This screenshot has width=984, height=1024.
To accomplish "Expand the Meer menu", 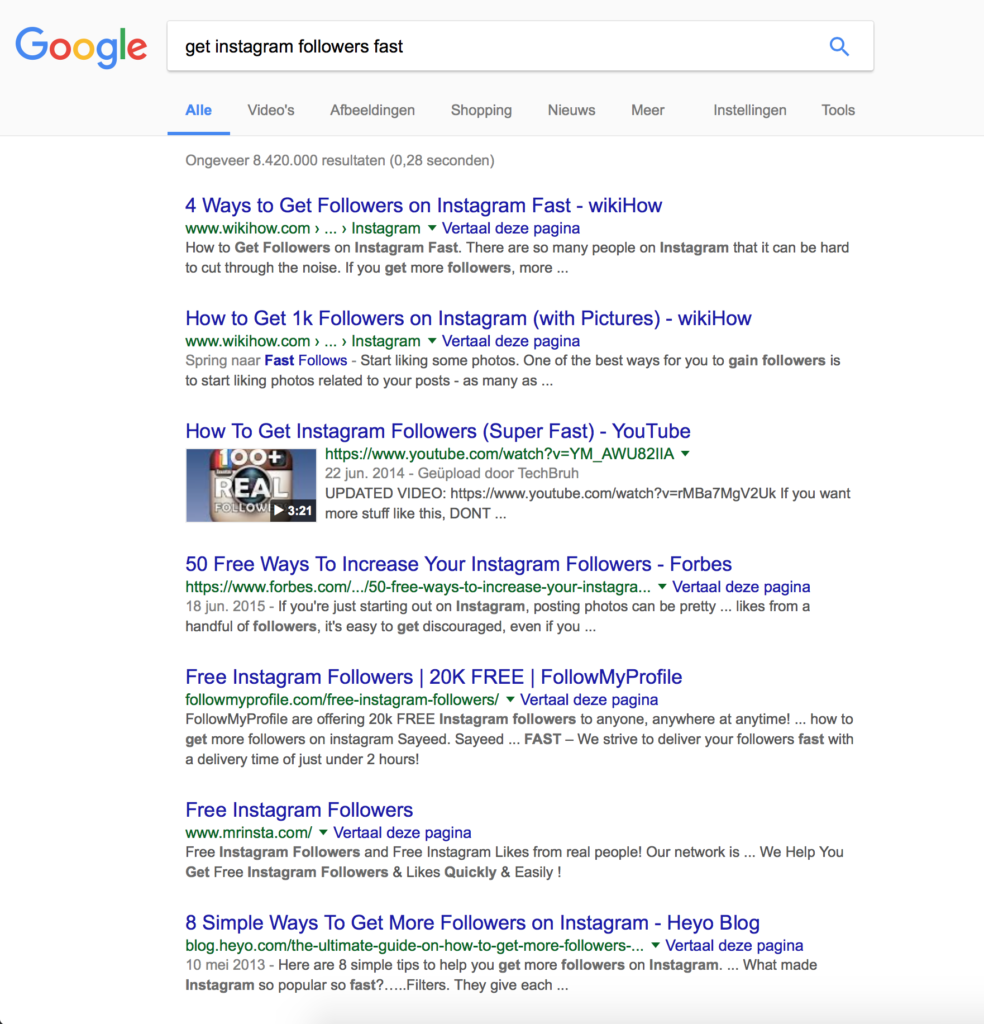I will [x=648, y=110].
